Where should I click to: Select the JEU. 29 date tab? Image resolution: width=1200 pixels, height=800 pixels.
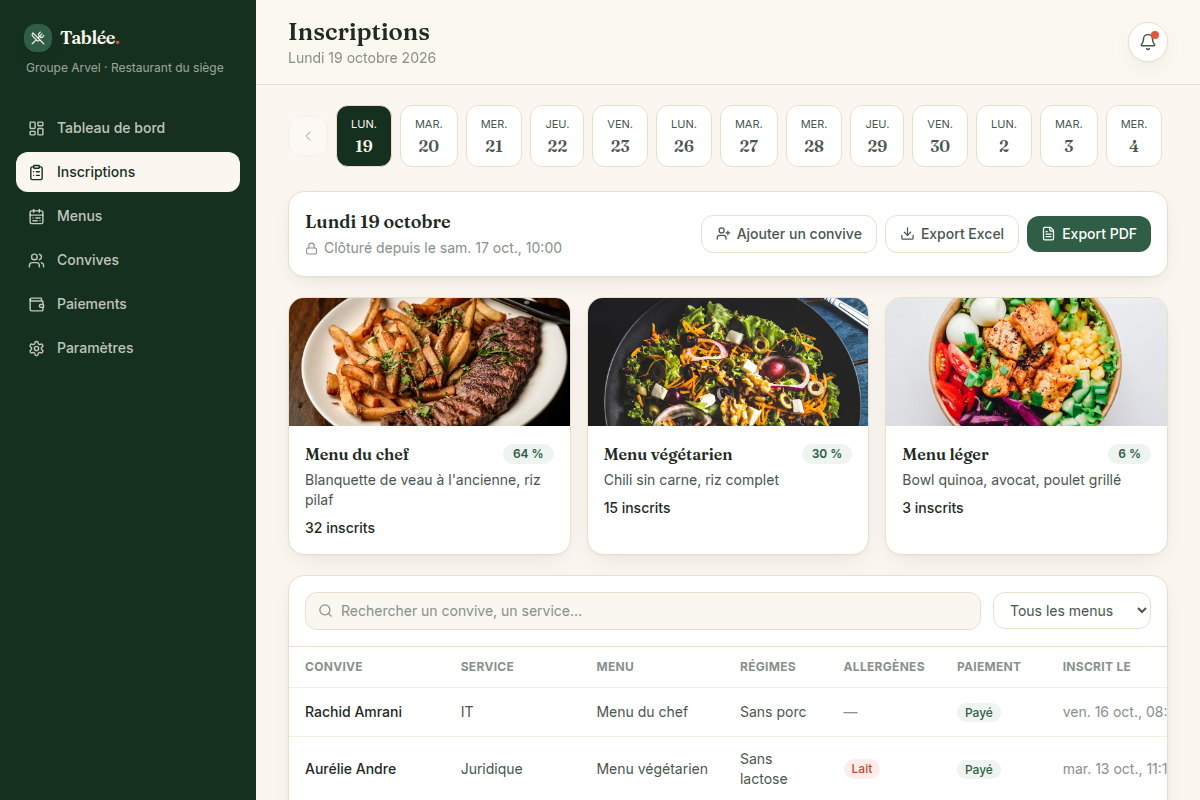877,136
